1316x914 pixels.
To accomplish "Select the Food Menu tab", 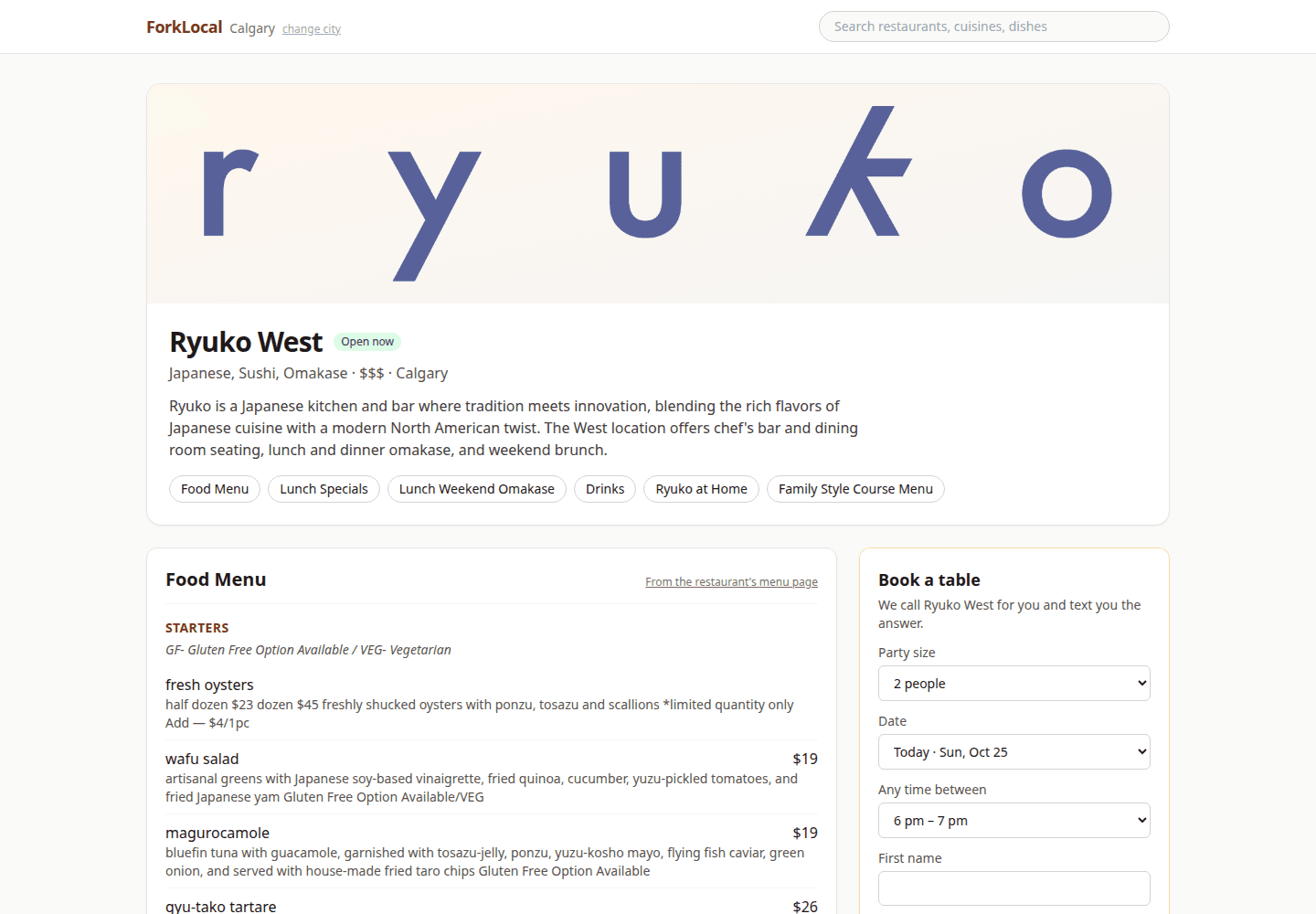I will (215, 489).
